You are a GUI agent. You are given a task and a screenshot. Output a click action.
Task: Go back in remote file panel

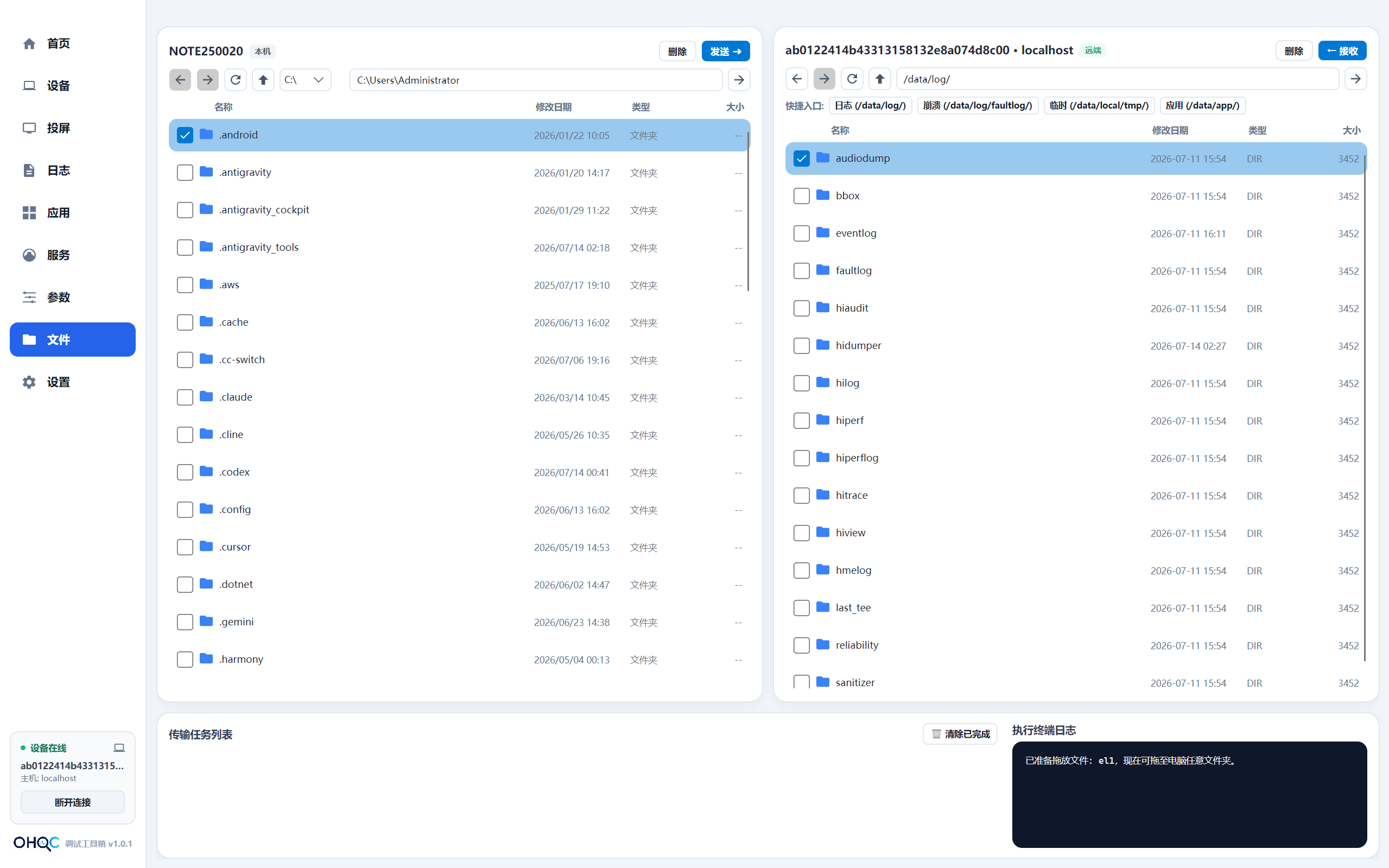click(x=797, y=79)
